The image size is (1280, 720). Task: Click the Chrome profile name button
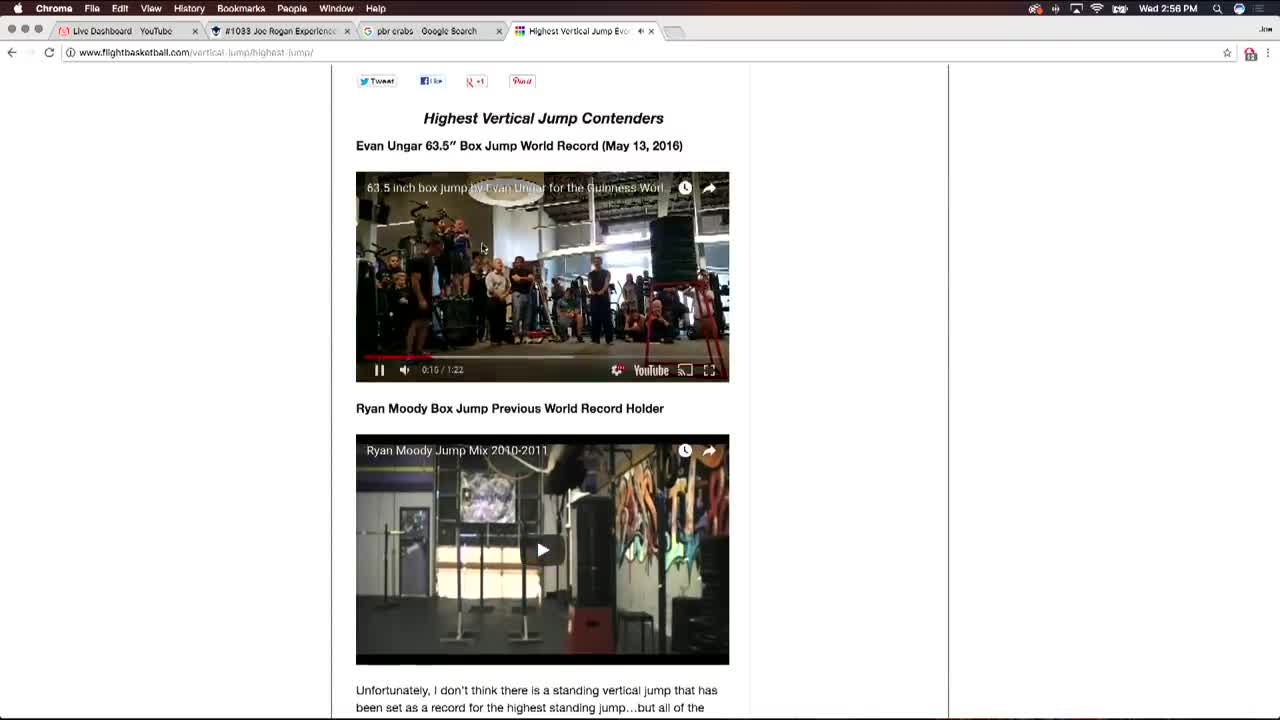[1265, 29]
